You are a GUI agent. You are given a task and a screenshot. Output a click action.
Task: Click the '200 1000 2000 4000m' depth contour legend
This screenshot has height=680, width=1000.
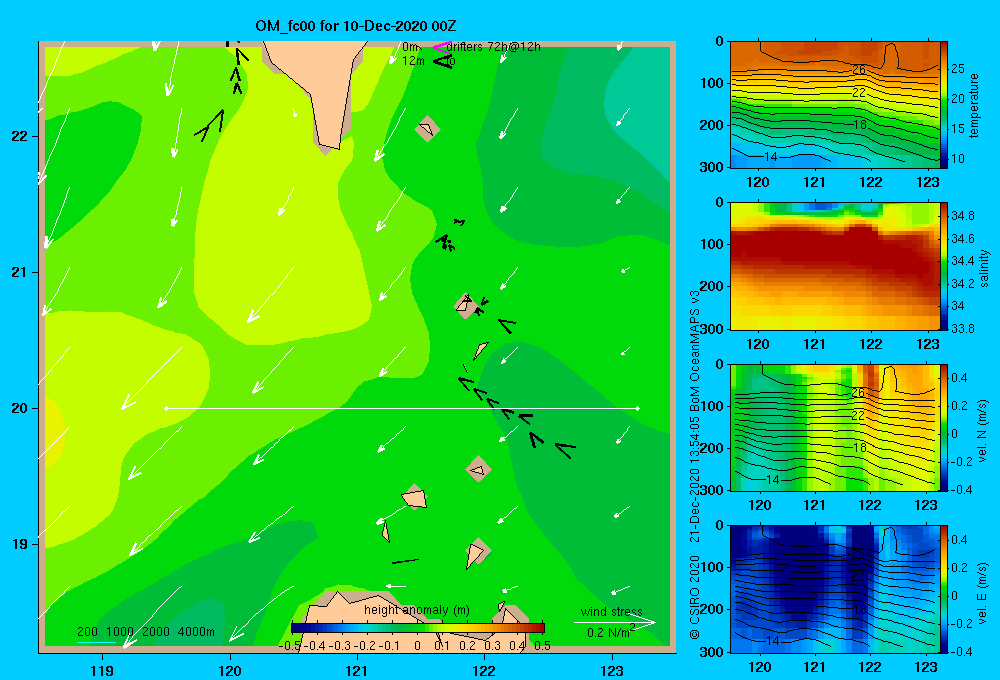[145, 632]
